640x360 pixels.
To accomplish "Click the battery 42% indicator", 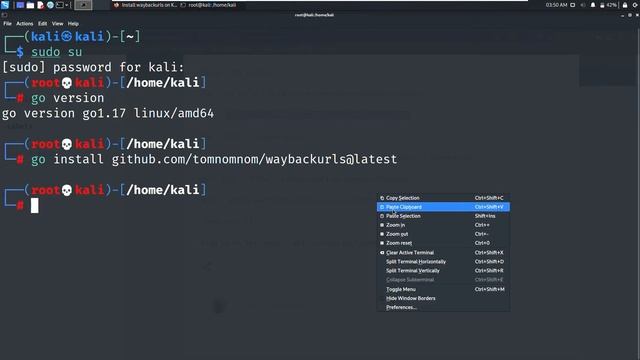I will pyautogui.click(x=608, y=5).
